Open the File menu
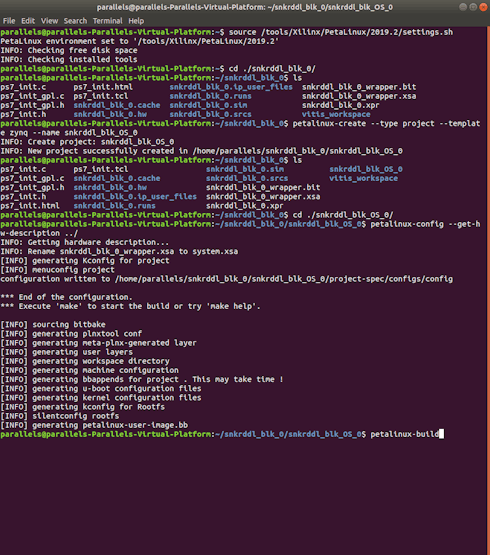The image size is (490, 555). [x=9, y=21]
